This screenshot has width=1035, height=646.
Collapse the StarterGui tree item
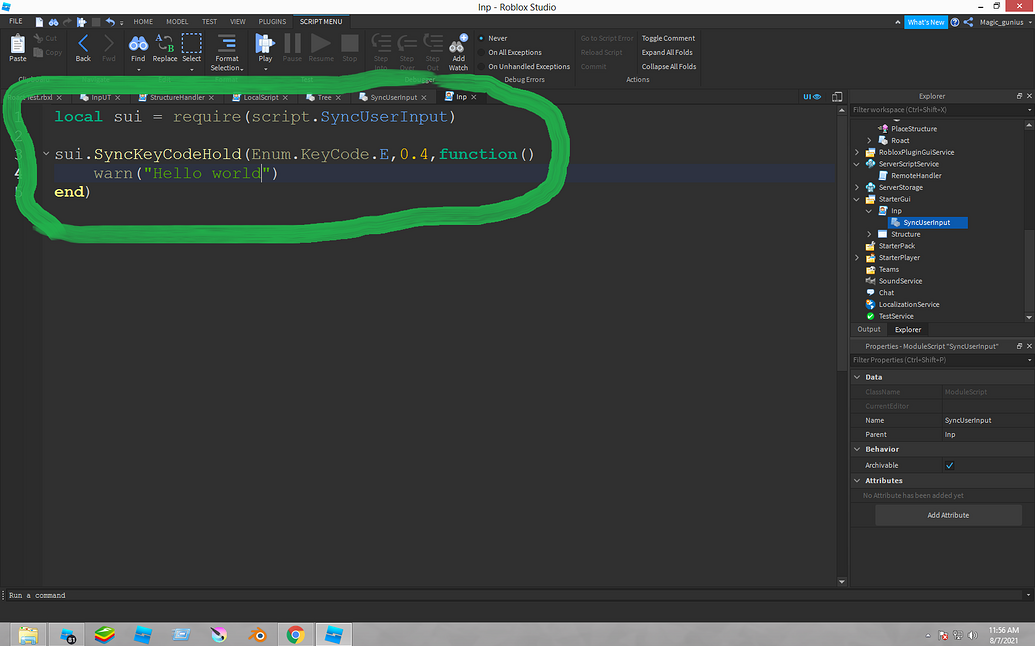[x=856, y=198]
